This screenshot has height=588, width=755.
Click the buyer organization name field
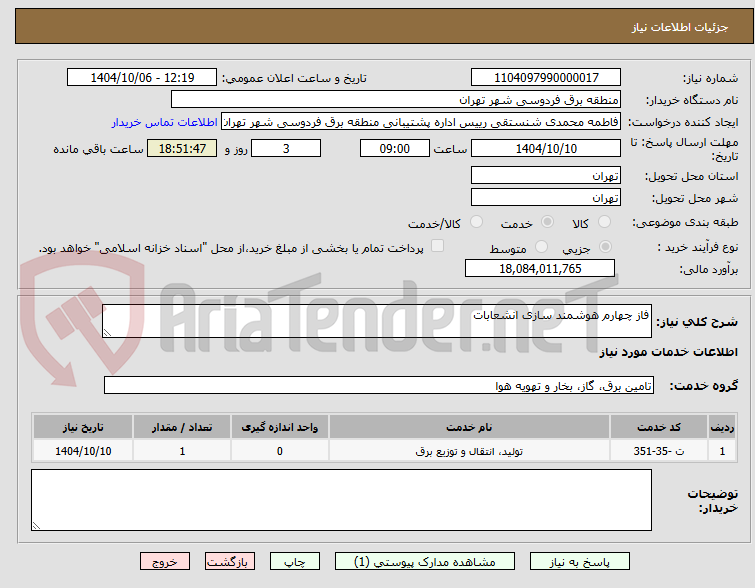[x=396, y=100]
